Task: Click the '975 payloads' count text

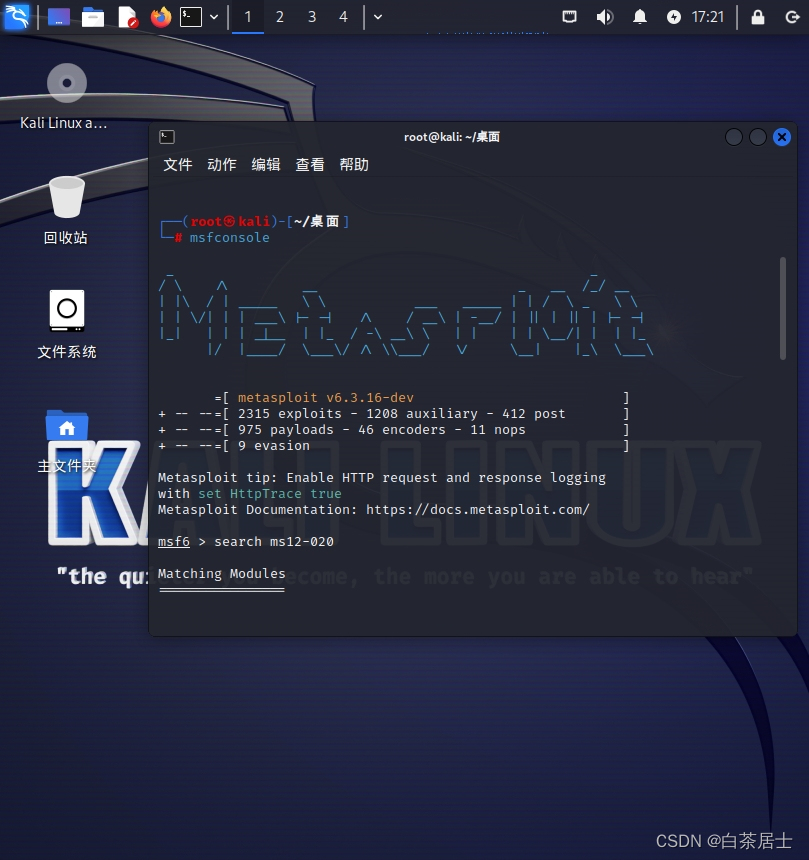Action: pyautogui.click(x=285, y=429)
